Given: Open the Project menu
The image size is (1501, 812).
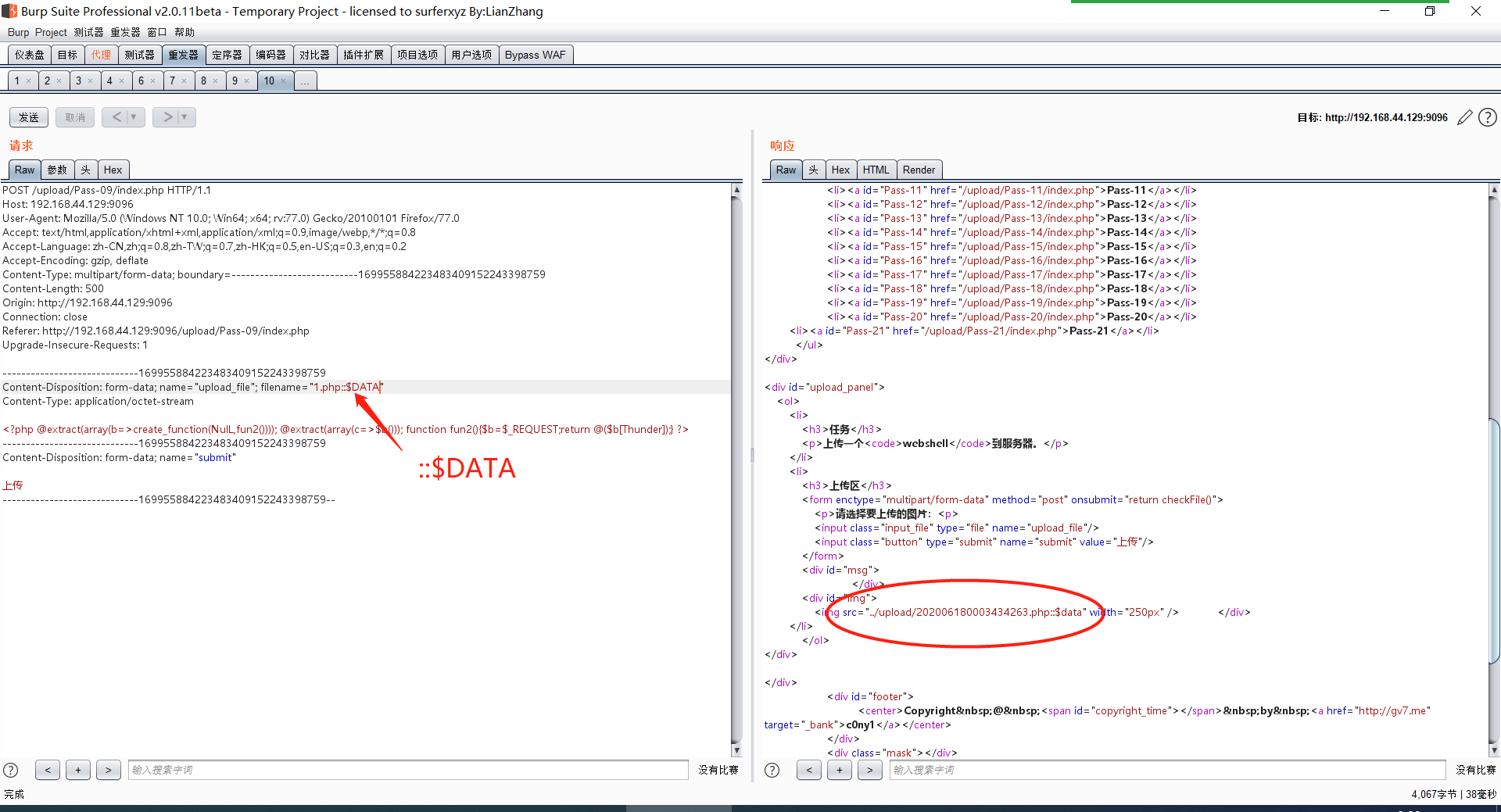Looking at the screenshot, I should (x=51, y=32).
